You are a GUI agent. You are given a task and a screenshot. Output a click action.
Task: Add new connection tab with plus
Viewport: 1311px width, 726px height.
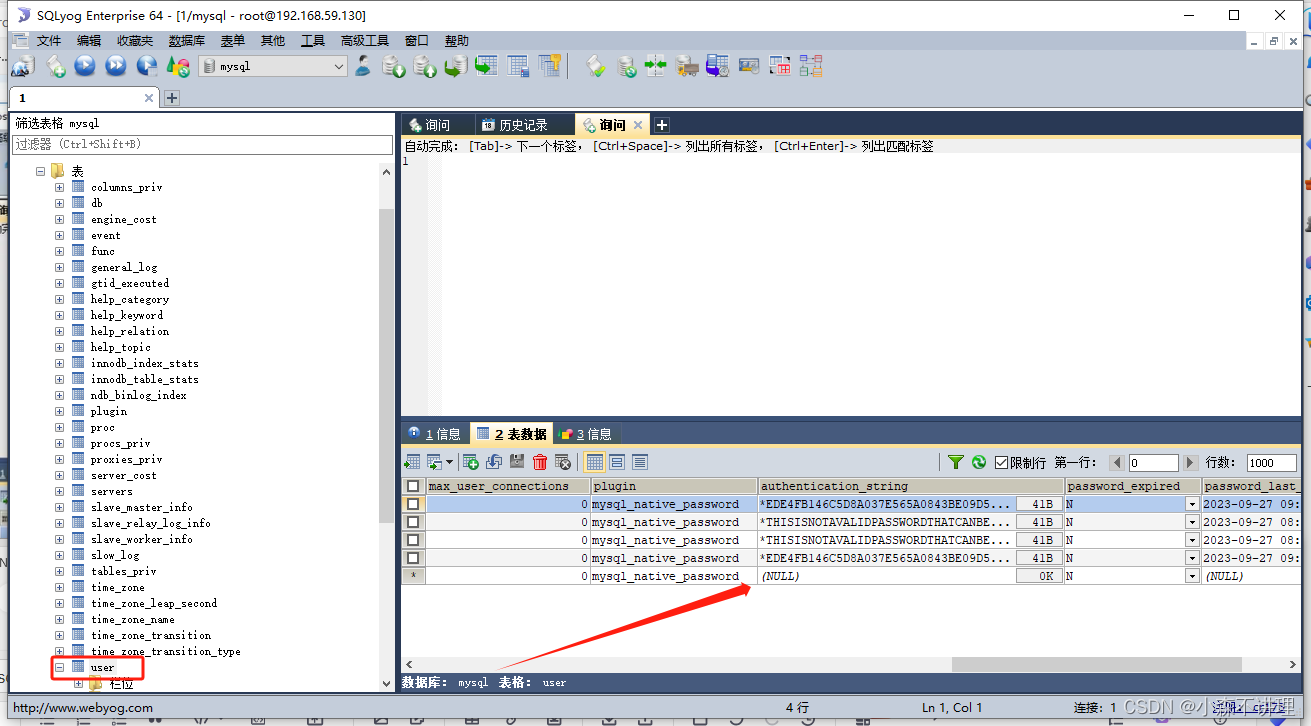point(171,98)
